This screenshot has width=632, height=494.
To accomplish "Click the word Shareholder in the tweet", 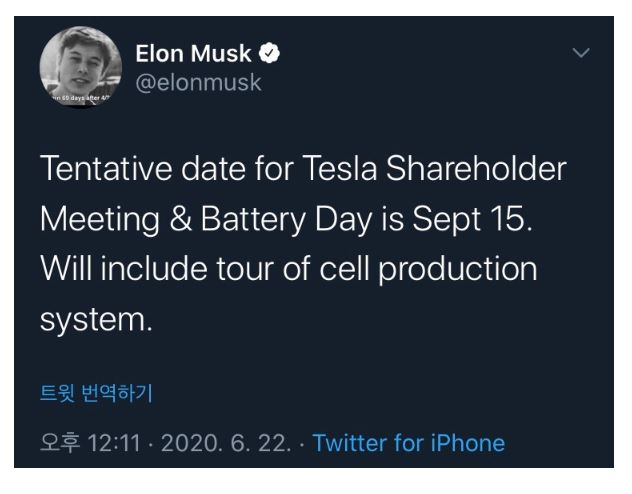I will (x=476, y=168).
